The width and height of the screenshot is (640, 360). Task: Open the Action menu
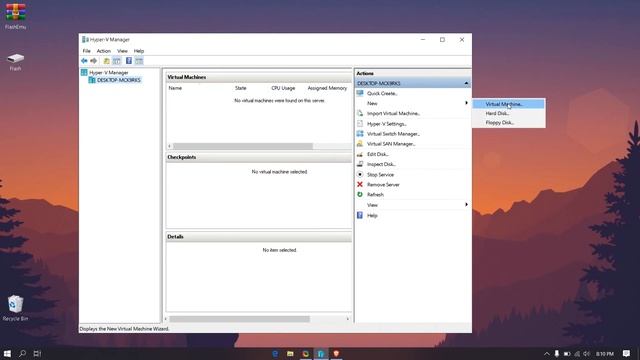tap(104, 51)
